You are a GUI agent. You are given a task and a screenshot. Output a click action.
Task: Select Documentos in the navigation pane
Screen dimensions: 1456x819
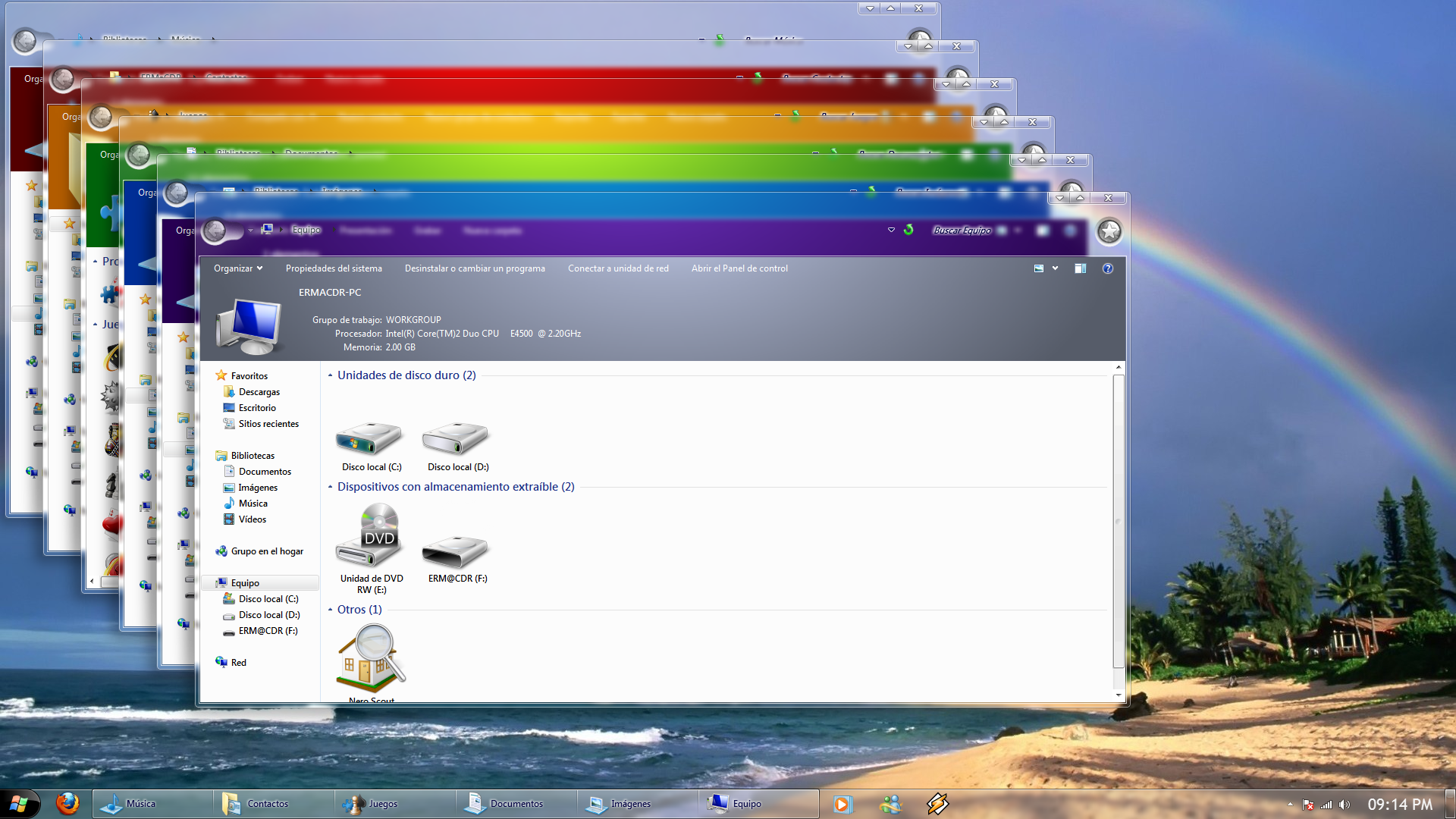(257, 472)
